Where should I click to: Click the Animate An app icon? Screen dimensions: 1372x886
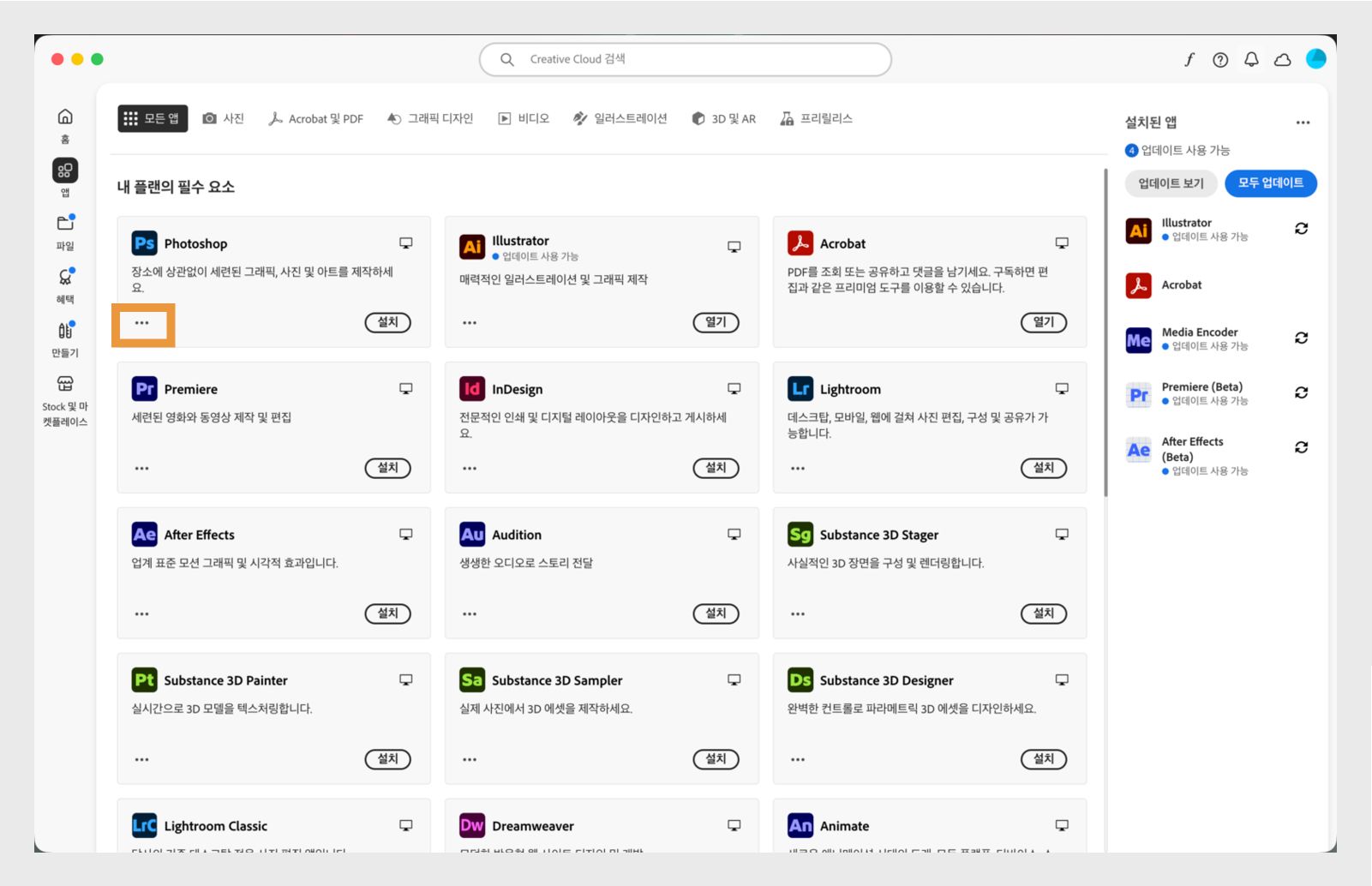coord(800,826)
